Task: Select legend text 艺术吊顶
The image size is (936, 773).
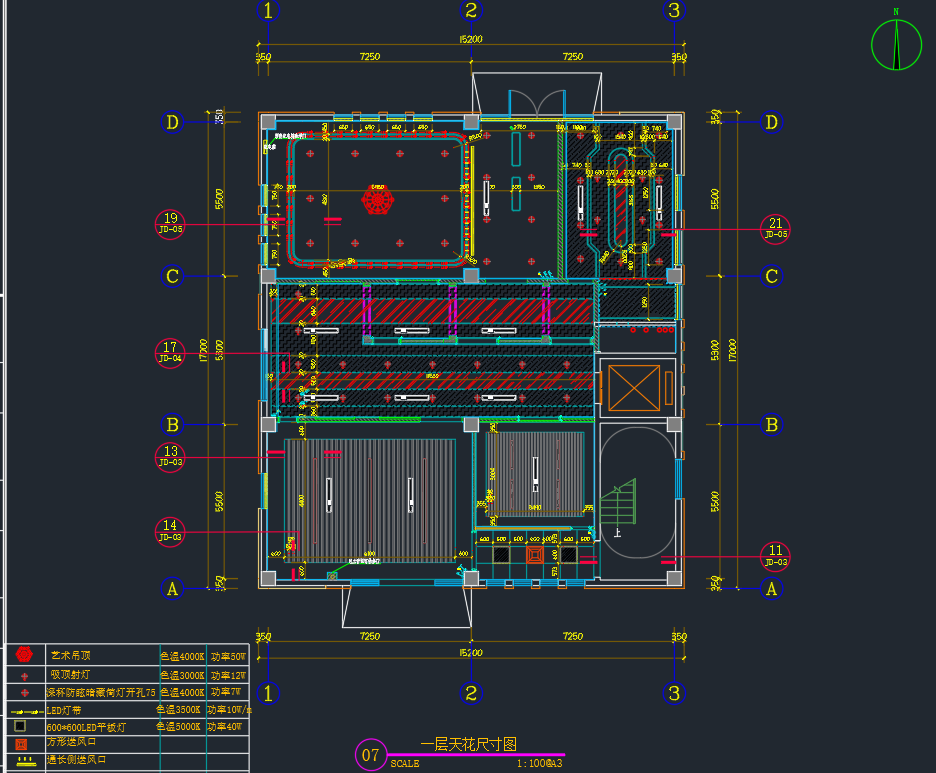Action: click(x=70, y=655)
